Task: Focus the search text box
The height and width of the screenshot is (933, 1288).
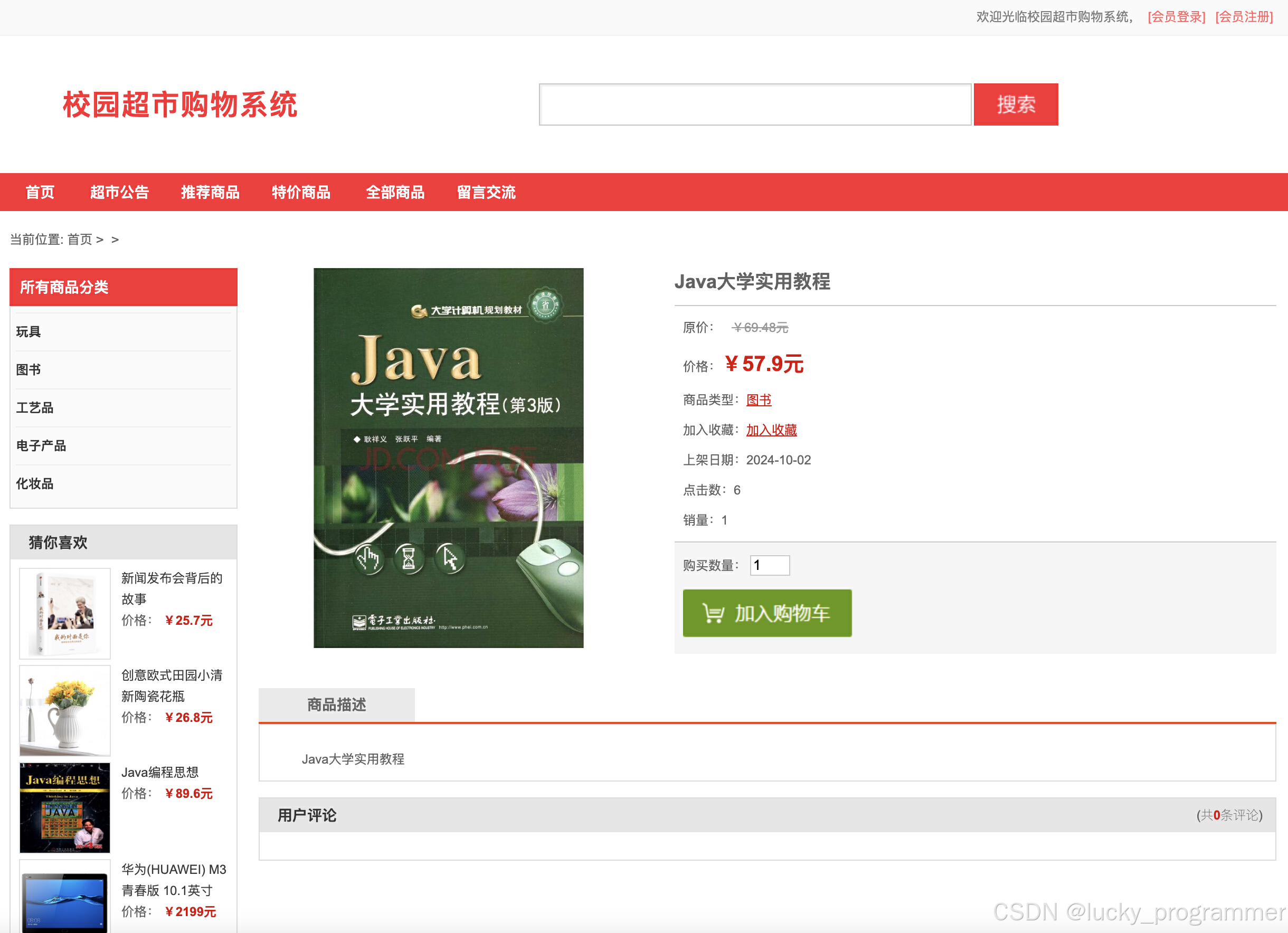Action: tap(754, 104)
